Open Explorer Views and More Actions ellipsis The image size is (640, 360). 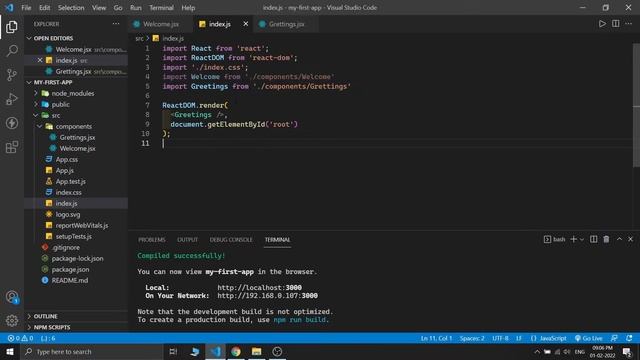116,24
